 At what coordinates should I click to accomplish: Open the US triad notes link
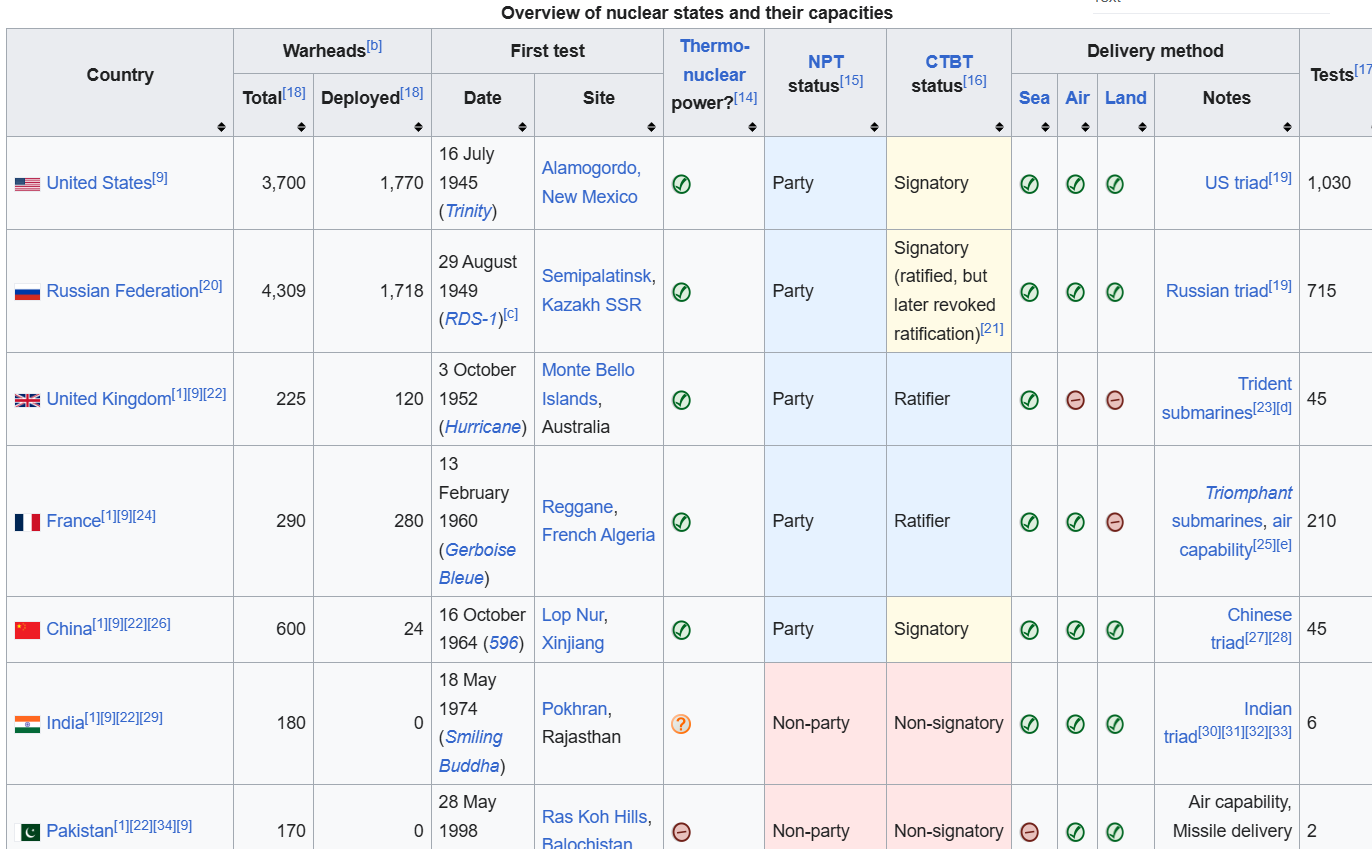[x=1236, y=183]
